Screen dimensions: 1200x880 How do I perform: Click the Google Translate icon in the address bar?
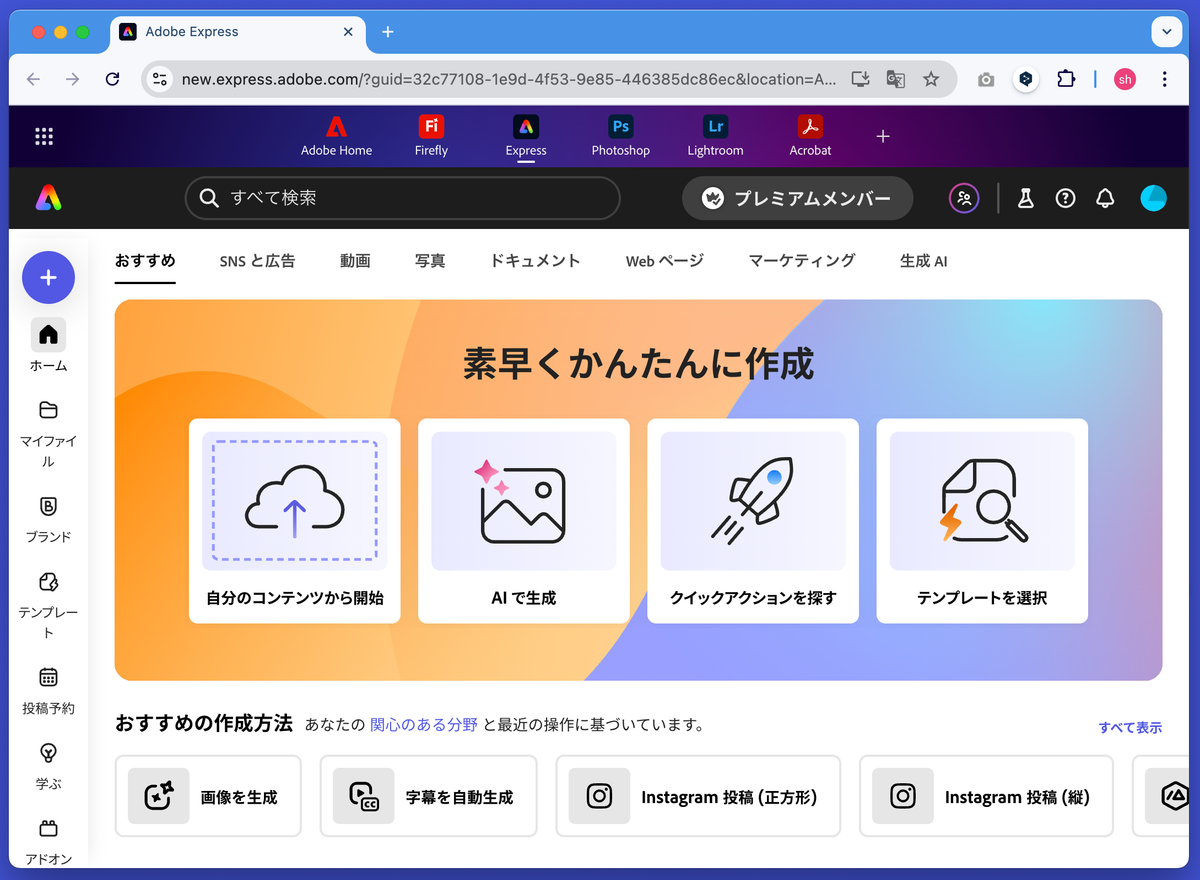pos(896,79)
